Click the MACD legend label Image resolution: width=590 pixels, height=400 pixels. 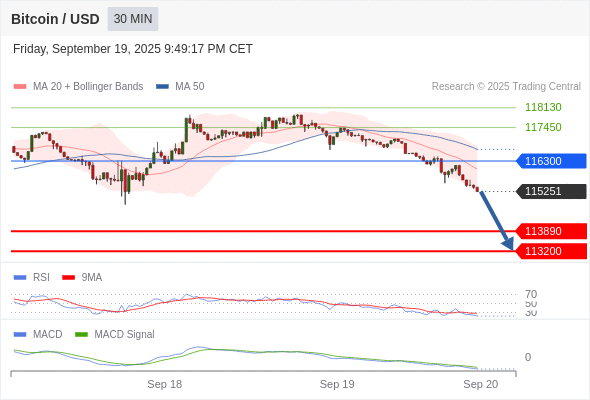48,335
